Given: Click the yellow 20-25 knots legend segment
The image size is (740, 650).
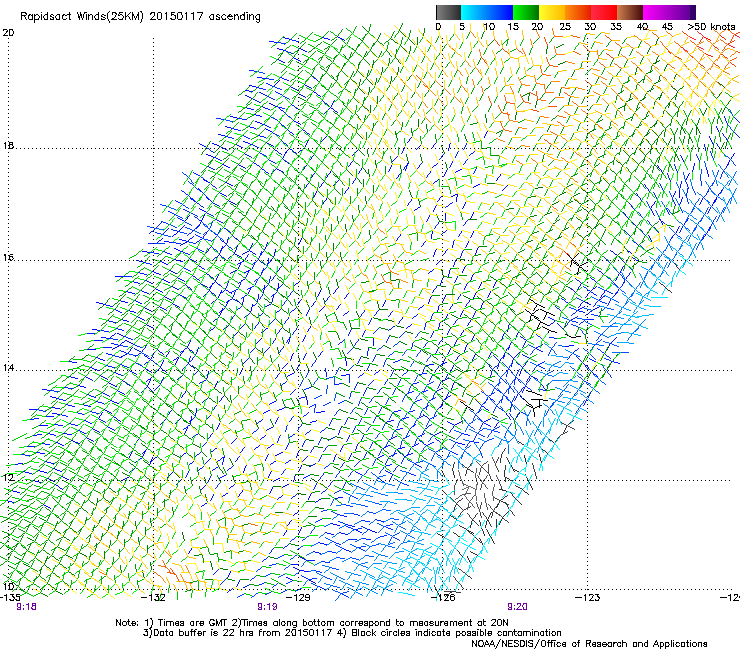Looking at the screenshot, I should coord(552,12).
